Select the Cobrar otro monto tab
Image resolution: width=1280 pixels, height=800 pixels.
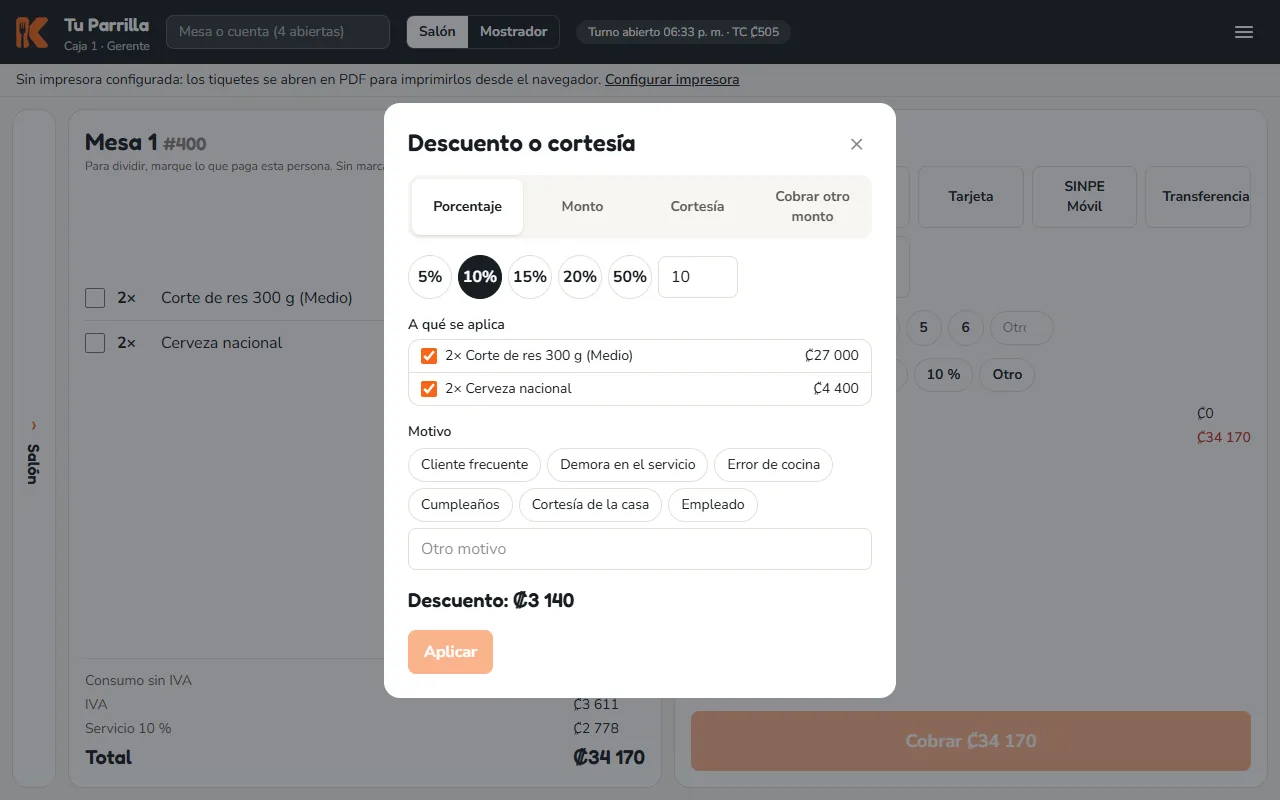click(812, 207)
